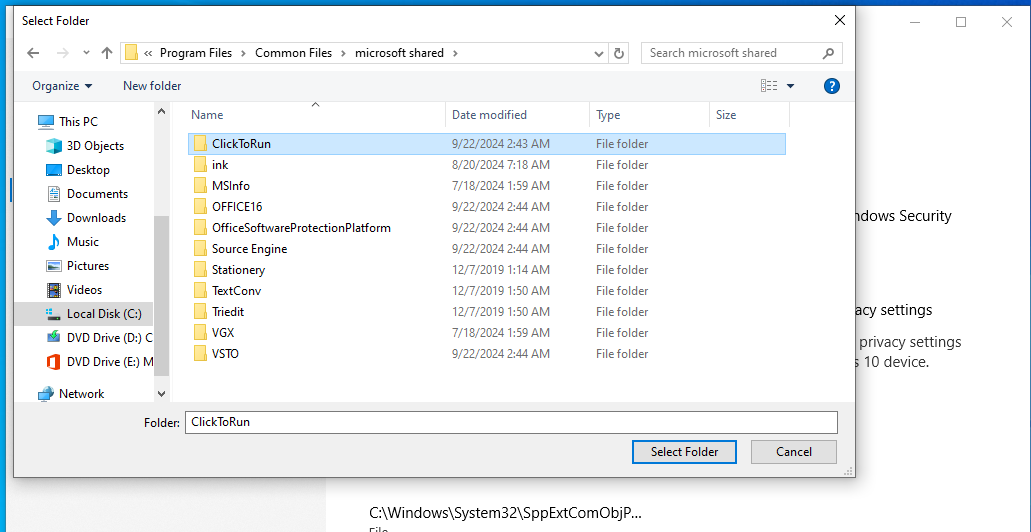Click the Back navigation arrow
The width and height of the screenshot is (1031, 532).
pos(33,53)
